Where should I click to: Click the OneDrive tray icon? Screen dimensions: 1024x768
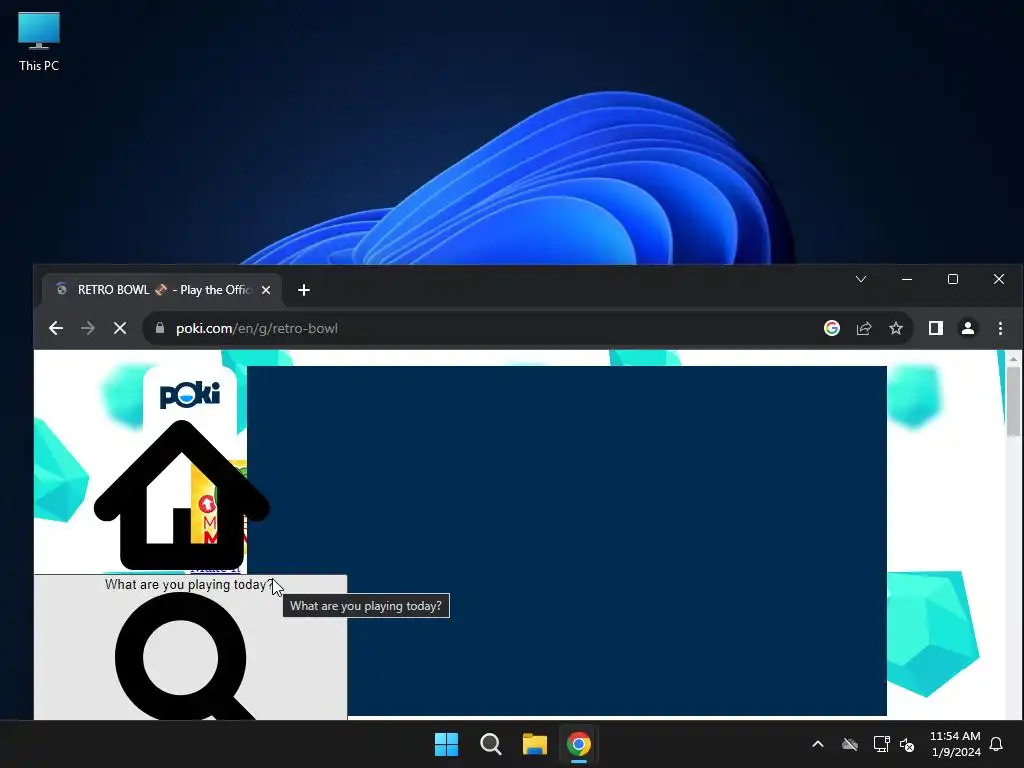click(850, 744)
